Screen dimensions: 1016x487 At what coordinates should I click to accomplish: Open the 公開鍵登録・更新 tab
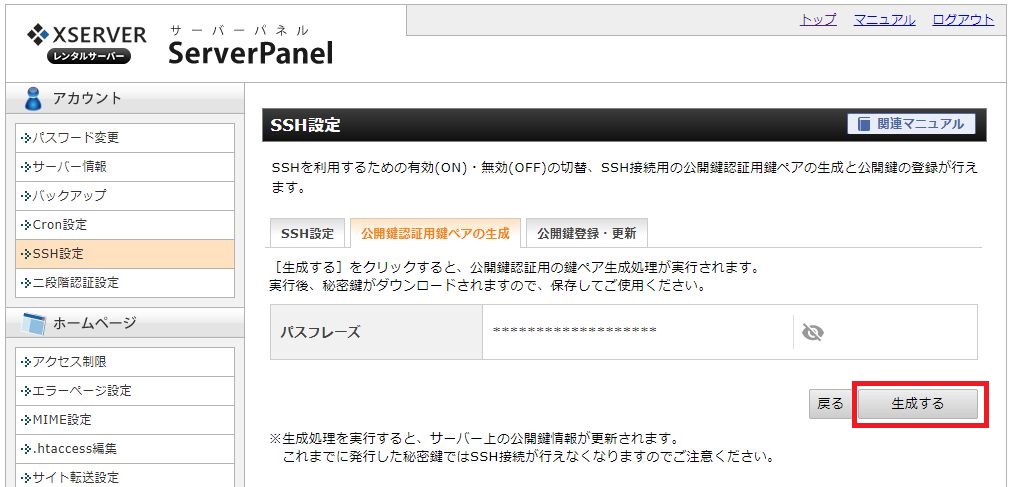tap(586, 233)
